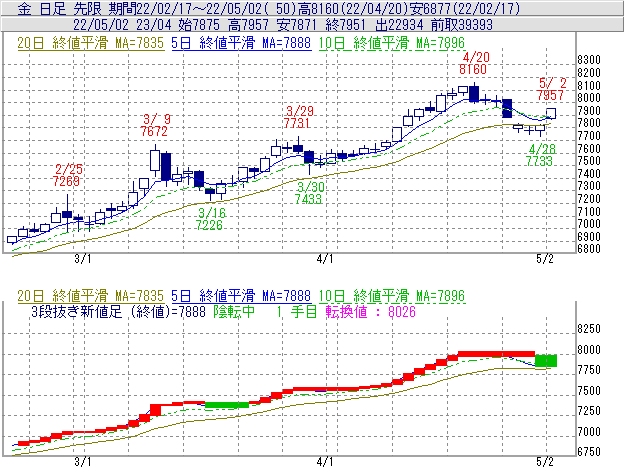Click the 10日 終値平滑 MA=7896 legend in the candlestick chart
The height and width of the screenshot is (475, 624).
(392, 43)
